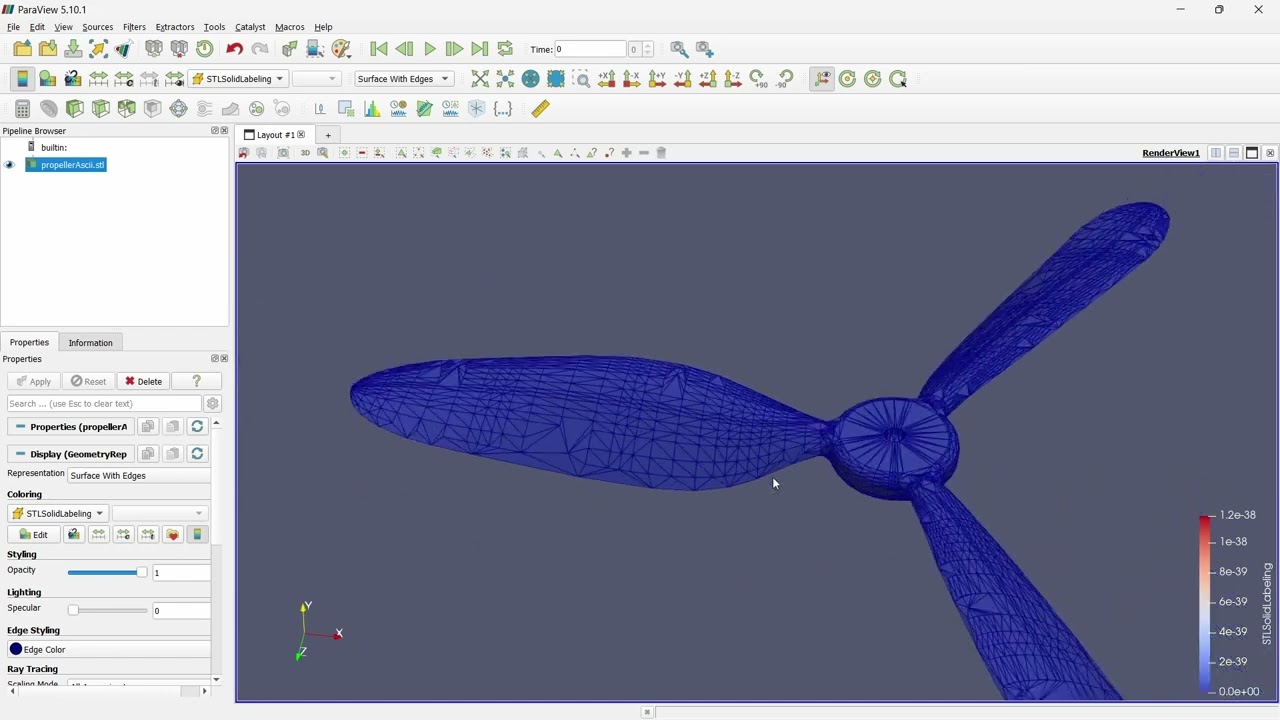Click the Threshold filter icon
The height and width of the screenshot is (720, 1280).
[126, 109]
